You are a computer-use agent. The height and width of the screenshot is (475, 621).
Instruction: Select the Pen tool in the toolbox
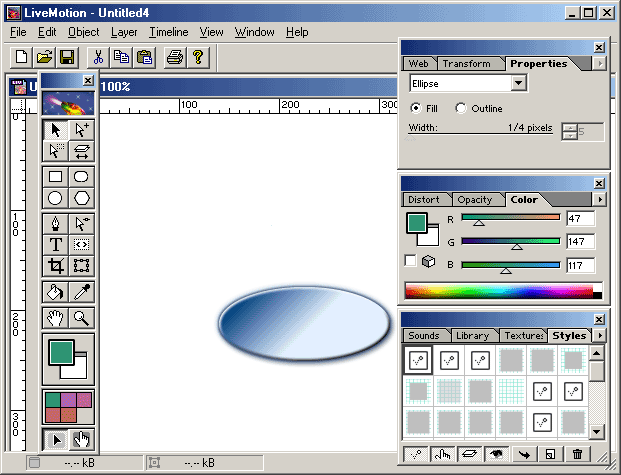click(x=56, y=222)
